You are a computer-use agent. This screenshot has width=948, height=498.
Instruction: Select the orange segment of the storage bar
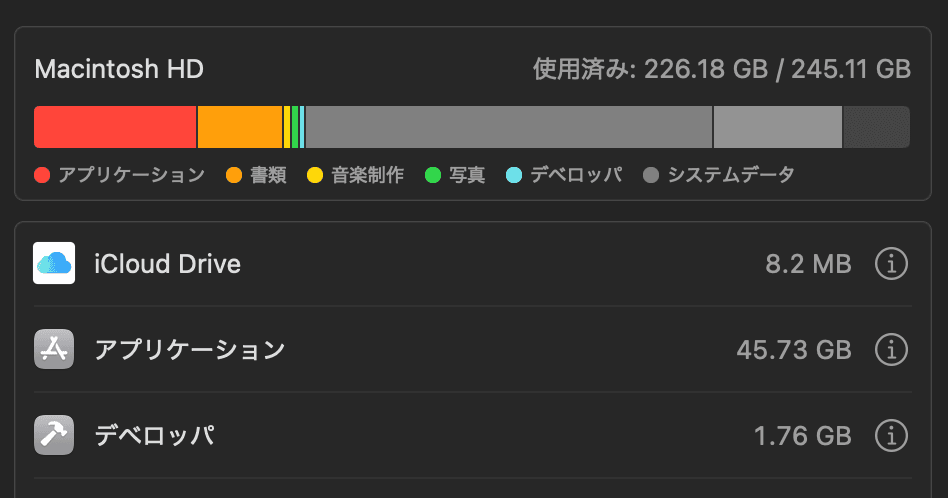tap(240, 127)
